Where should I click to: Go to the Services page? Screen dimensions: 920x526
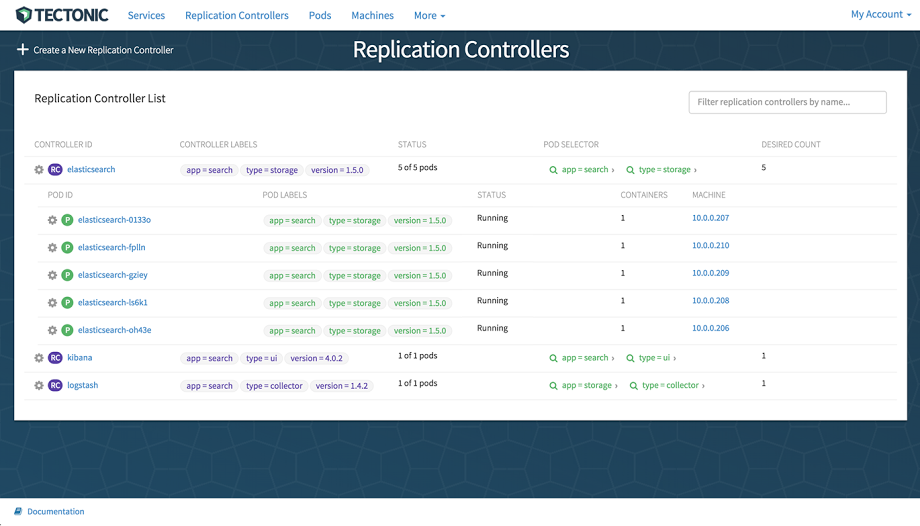click(146, 15)
